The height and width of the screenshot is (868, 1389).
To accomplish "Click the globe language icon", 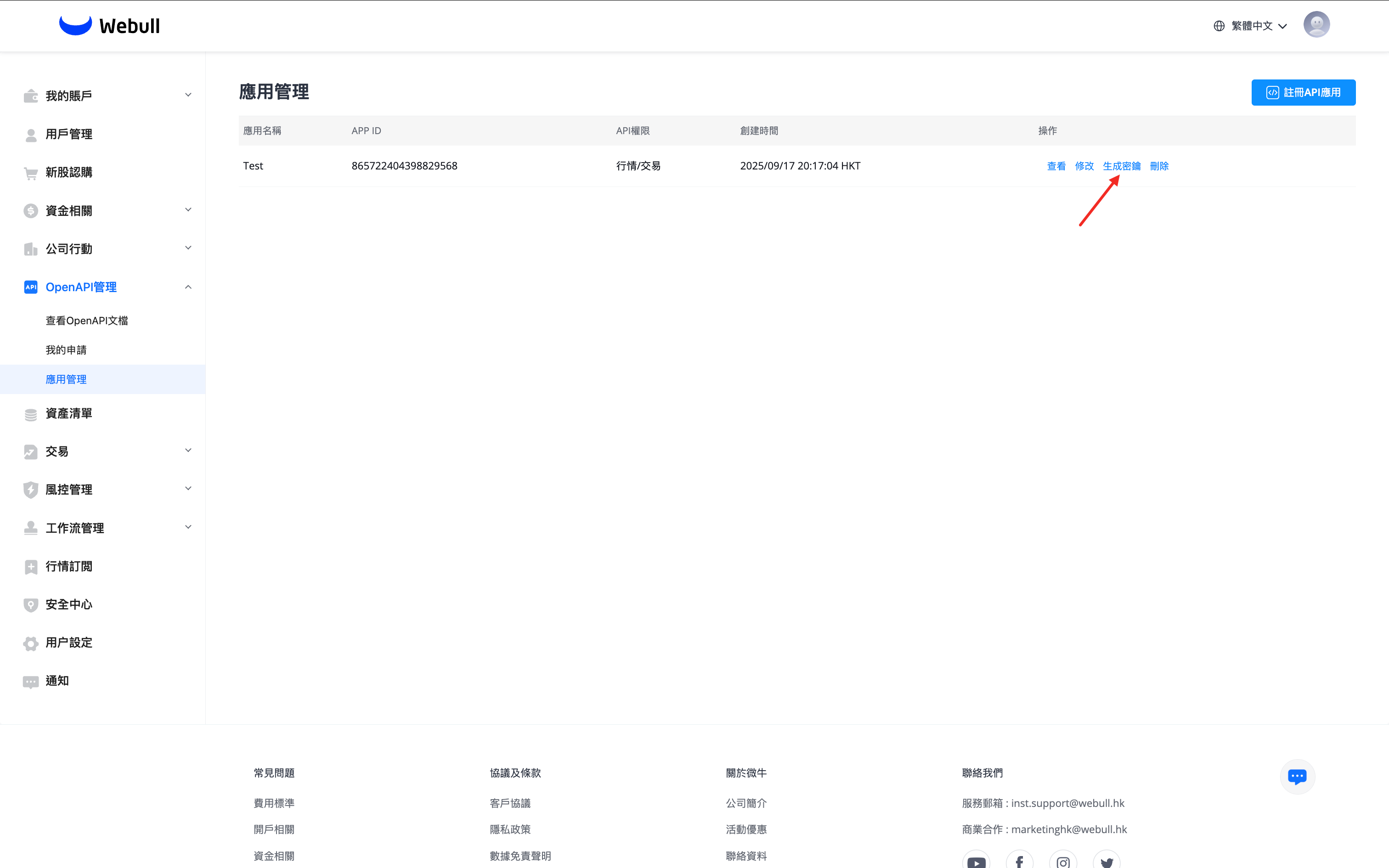I will pyautogui.click(x=1219, y=26).
